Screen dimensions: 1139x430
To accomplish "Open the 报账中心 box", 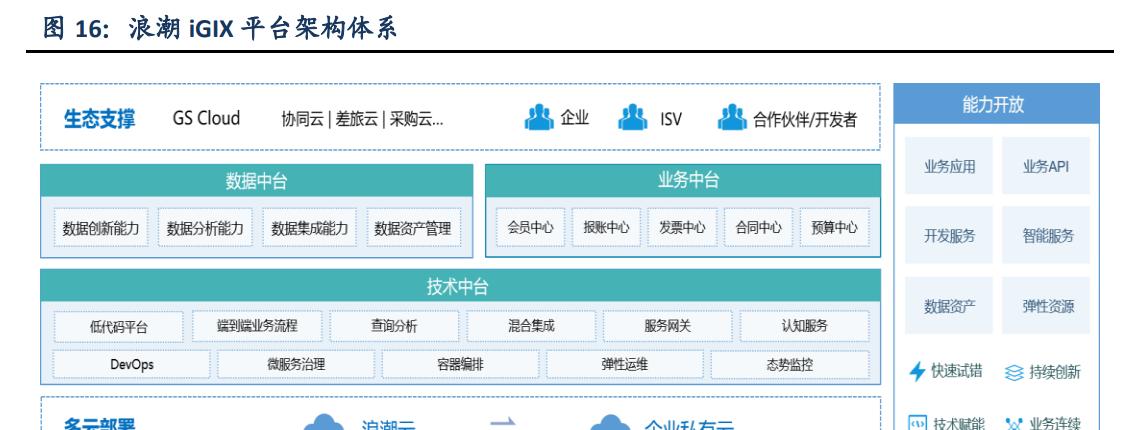I will 607,227.
